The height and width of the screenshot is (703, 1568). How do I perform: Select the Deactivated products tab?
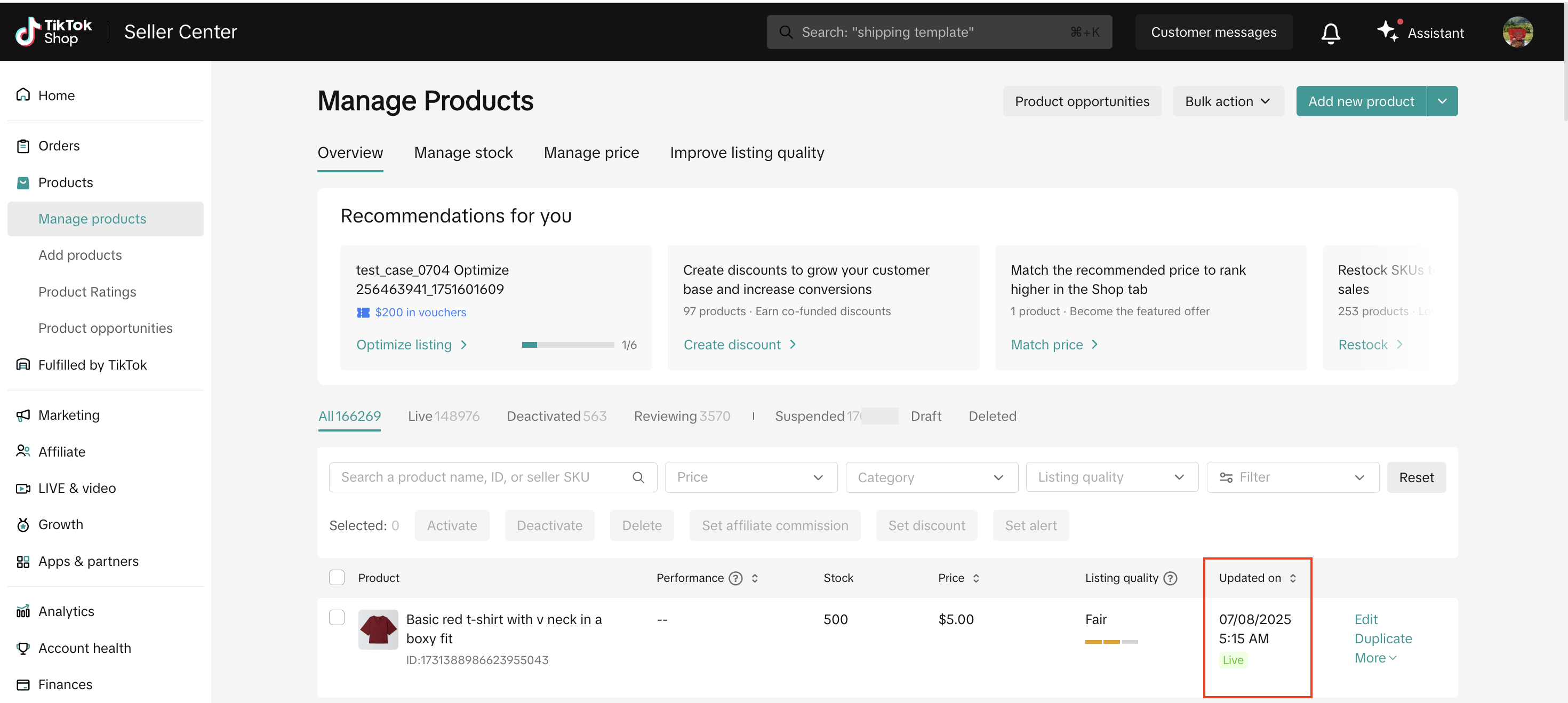[556, 416]
